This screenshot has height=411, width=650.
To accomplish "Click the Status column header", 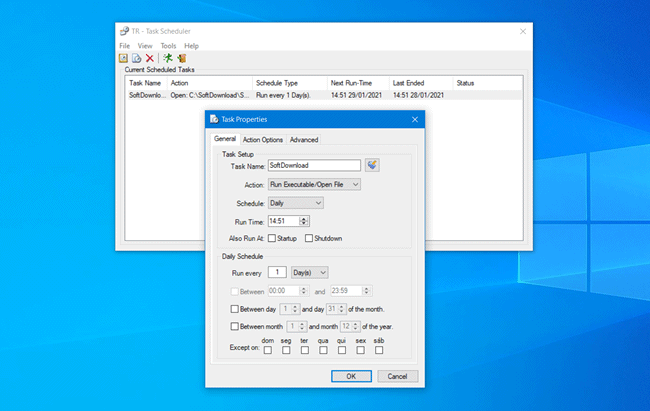I will click(x=488, y=83).
